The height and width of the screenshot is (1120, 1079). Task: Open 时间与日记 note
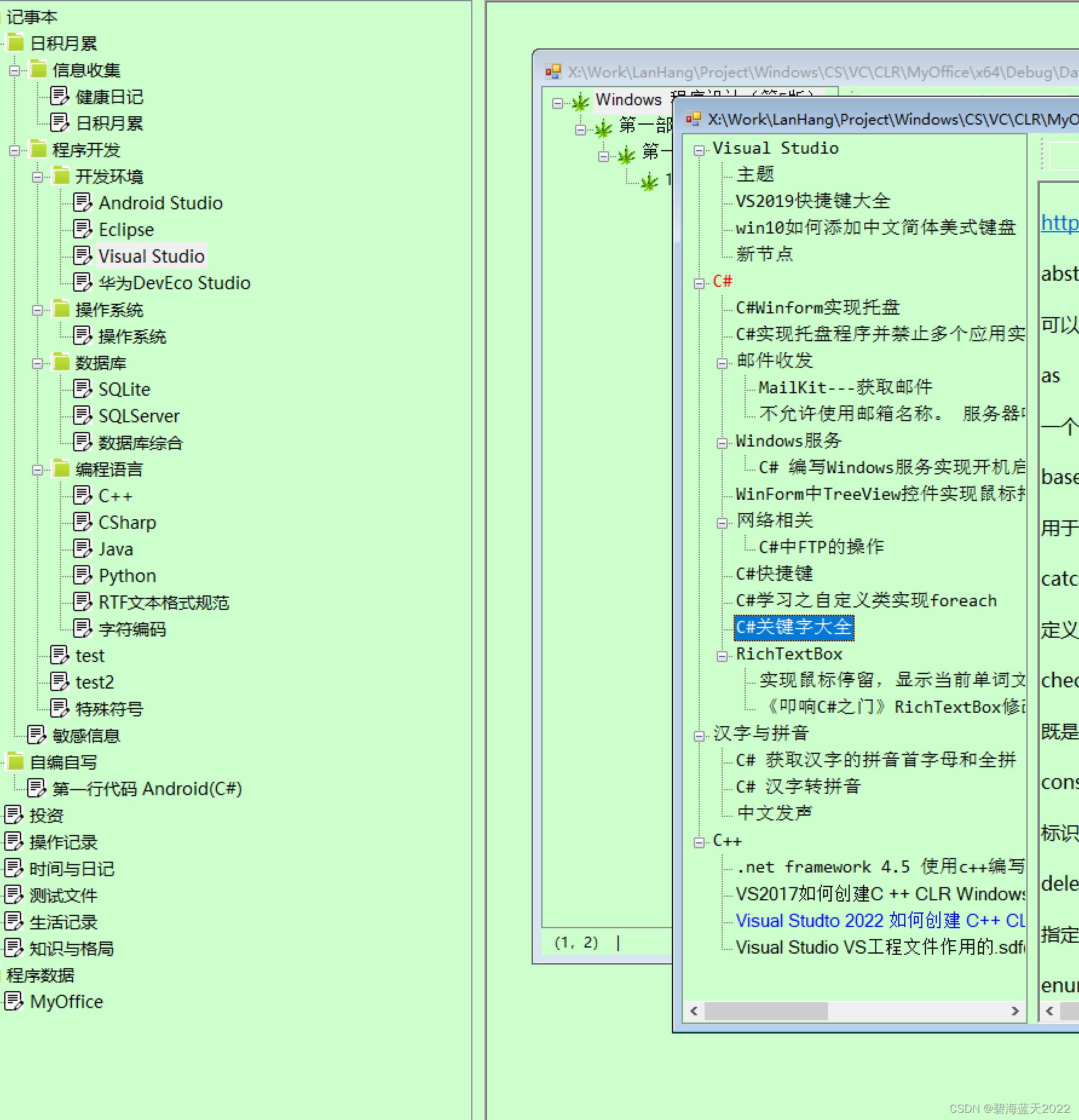71,869
